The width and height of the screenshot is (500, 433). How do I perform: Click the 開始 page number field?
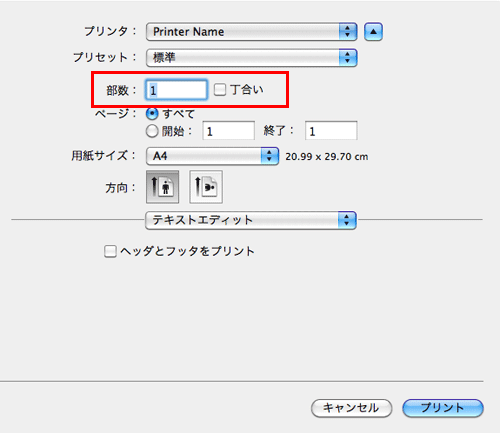[x=229, y=131]
